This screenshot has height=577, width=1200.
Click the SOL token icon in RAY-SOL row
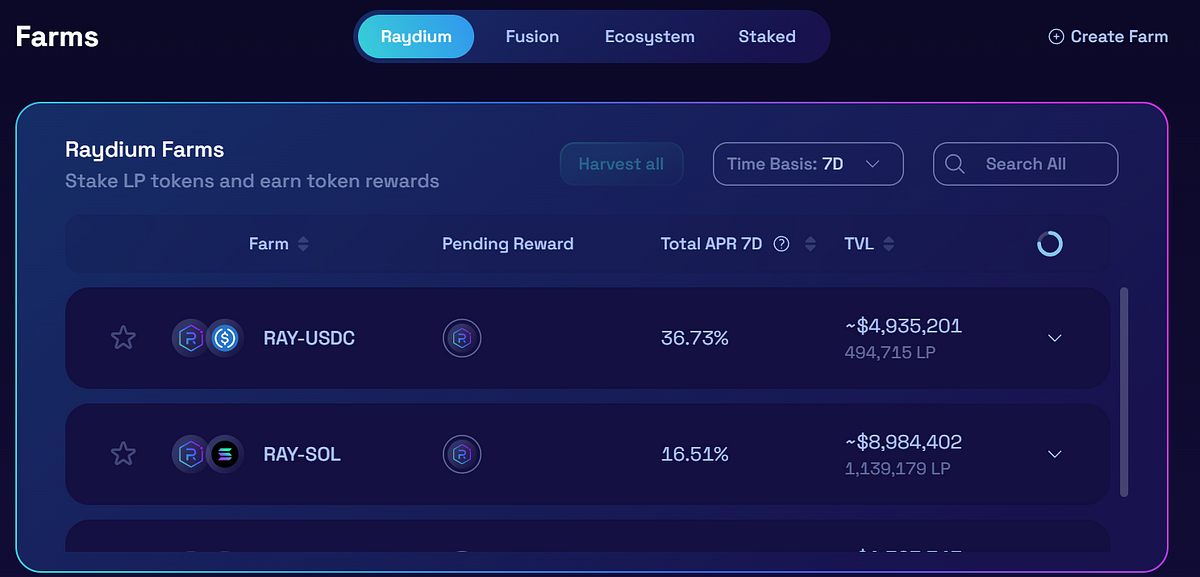pos(225,454)
